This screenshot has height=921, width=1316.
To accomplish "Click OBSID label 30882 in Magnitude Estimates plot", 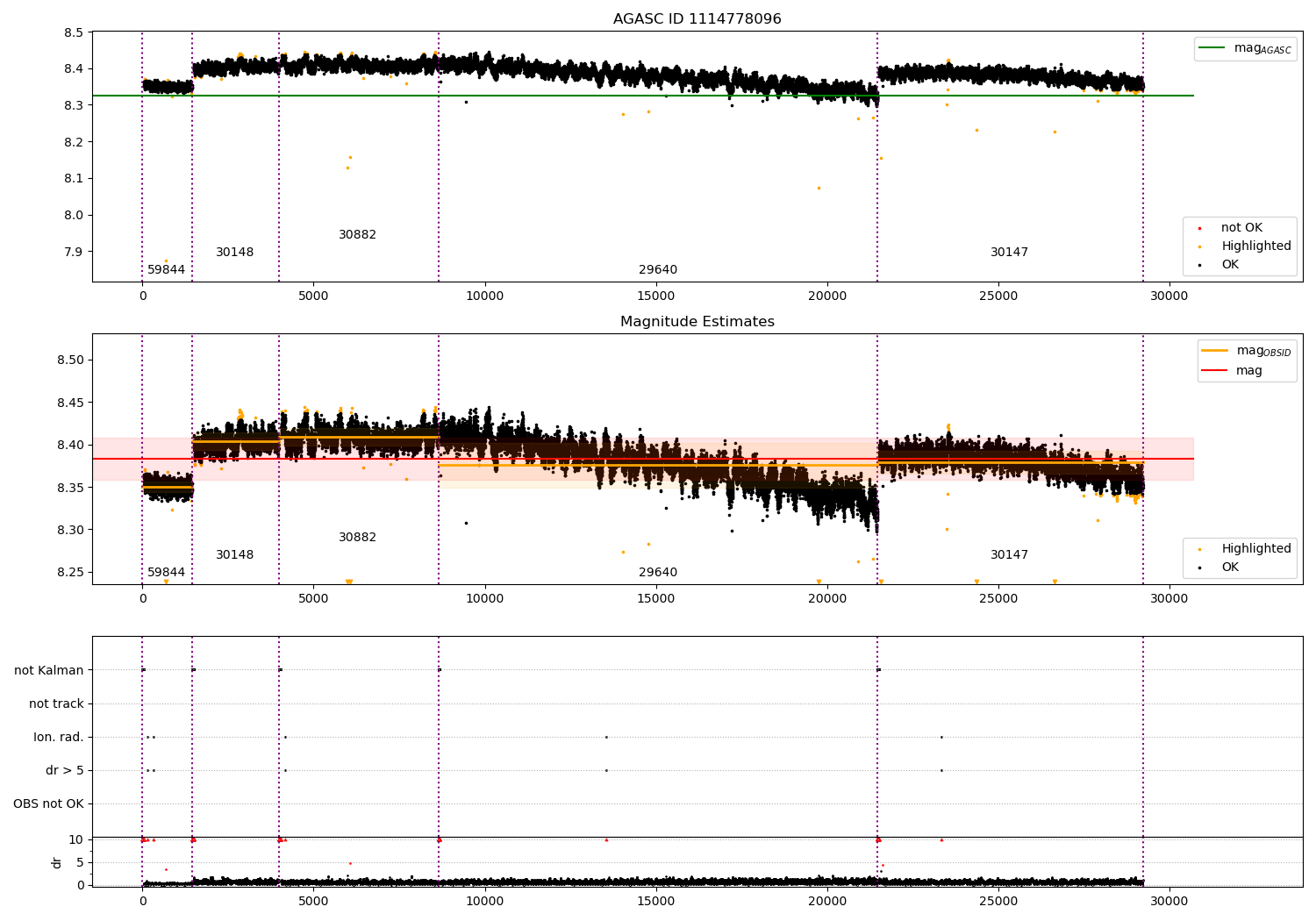I will [357, 538].
